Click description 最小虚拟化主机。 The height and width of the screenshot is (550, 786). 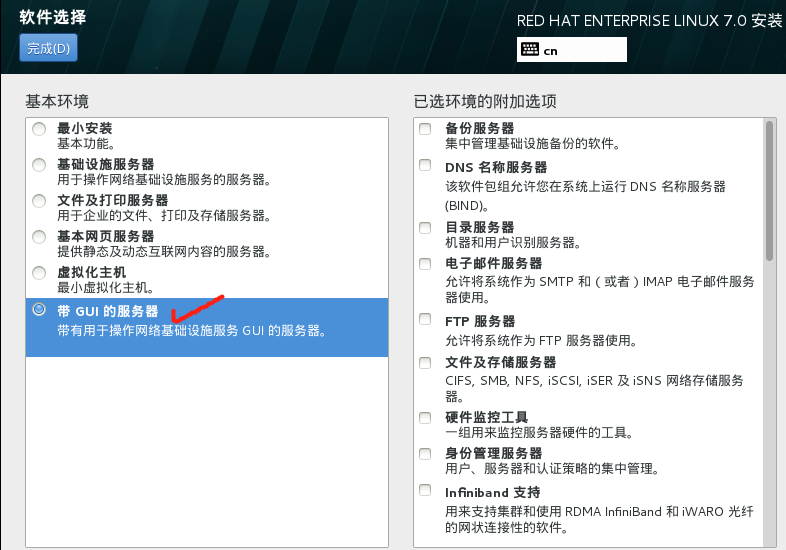106,287
